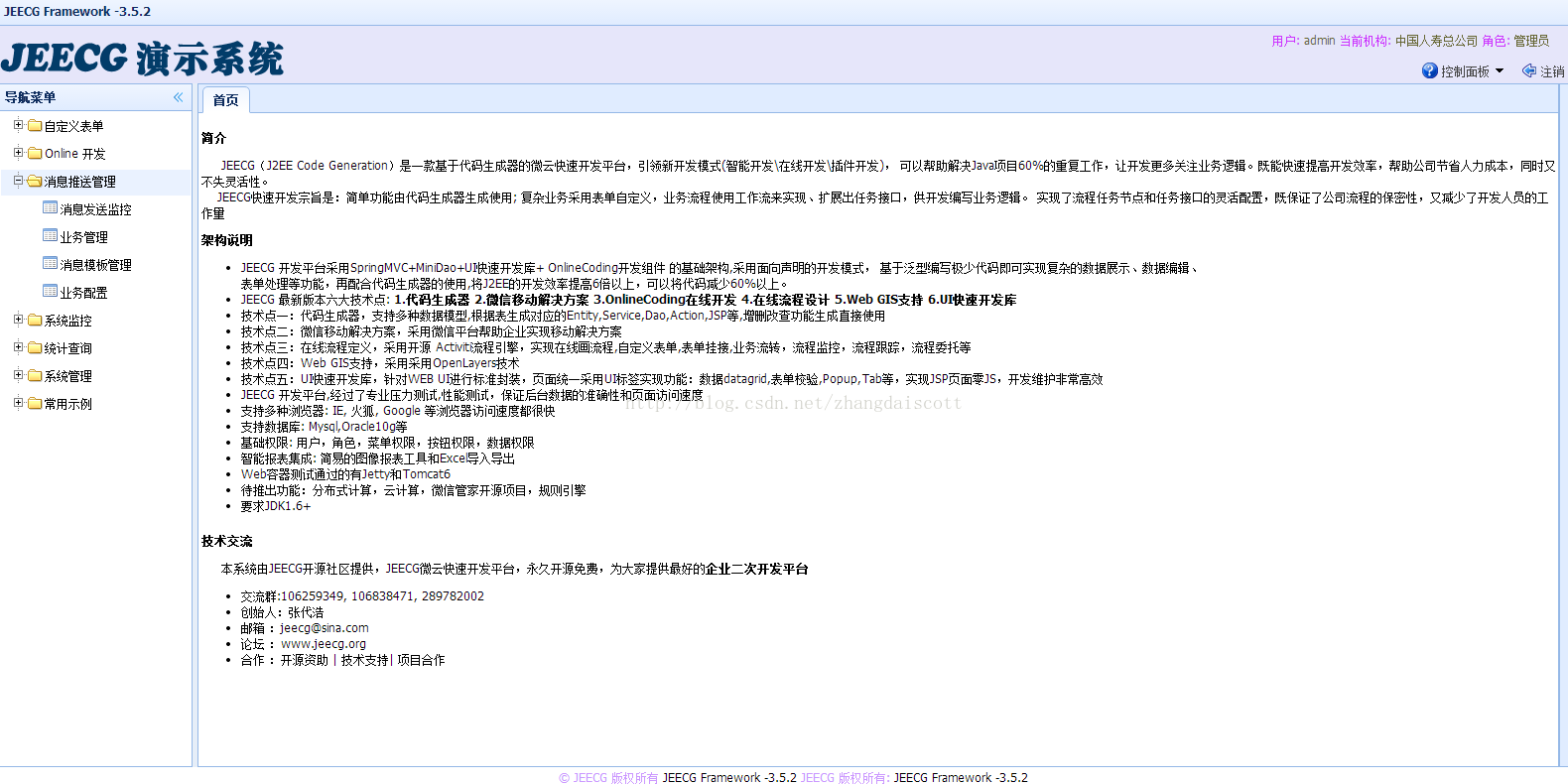Click folder icon of 常用示例
This screenshot has height=784, width=1568.
[x=35, y=404]
